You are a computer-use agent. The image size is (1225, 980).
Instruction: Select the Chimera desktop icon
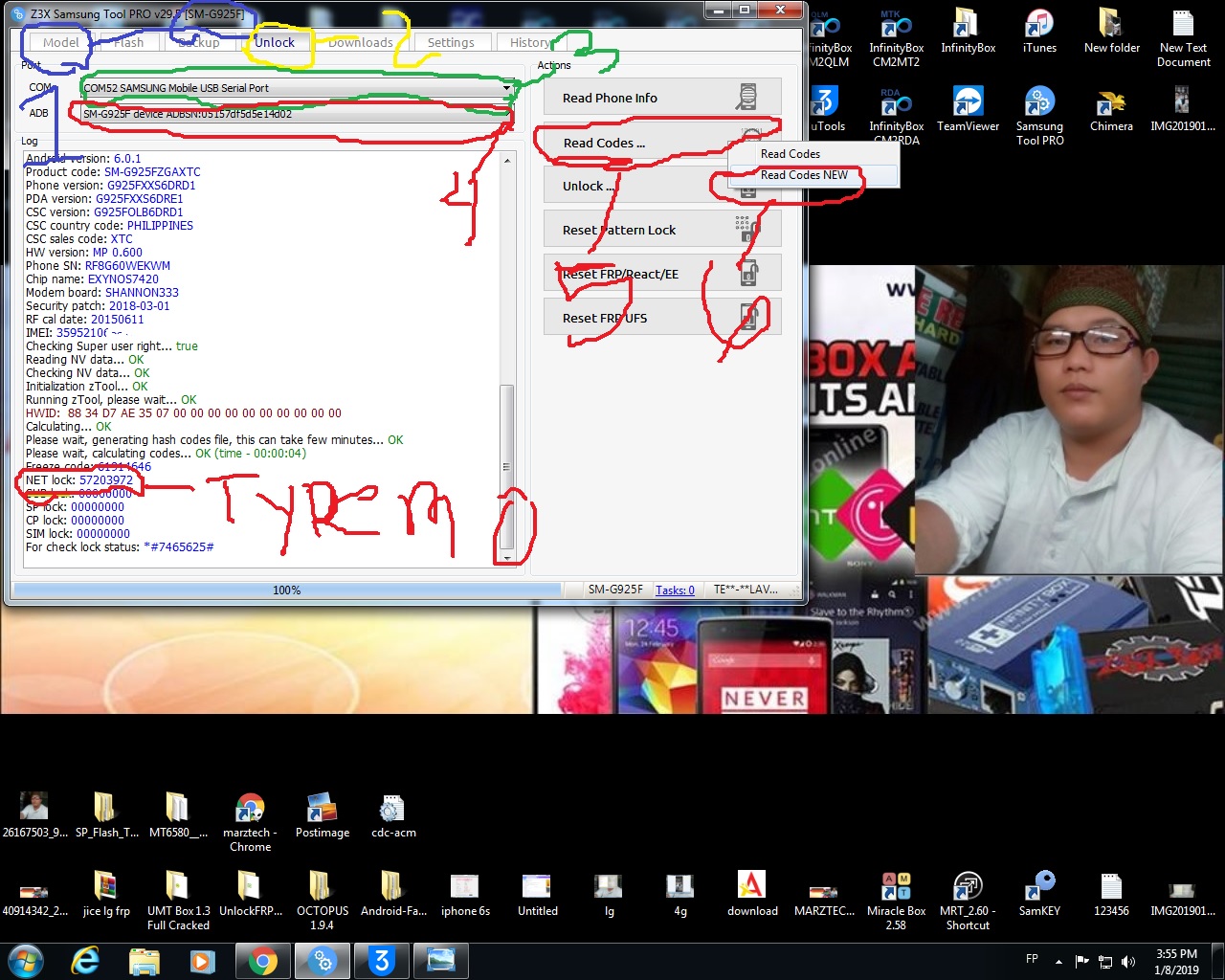(1111, 109)
